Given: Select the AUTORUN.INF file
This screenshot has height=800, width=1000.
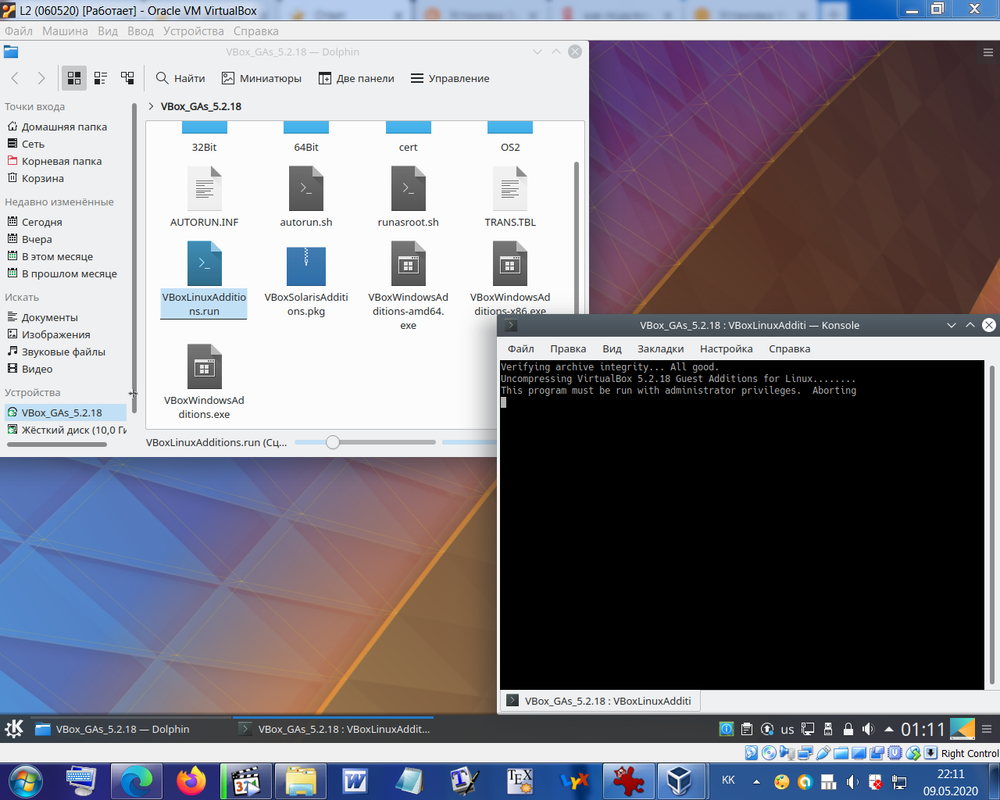Looking at the screenshot, I should [x=204, y=197].
